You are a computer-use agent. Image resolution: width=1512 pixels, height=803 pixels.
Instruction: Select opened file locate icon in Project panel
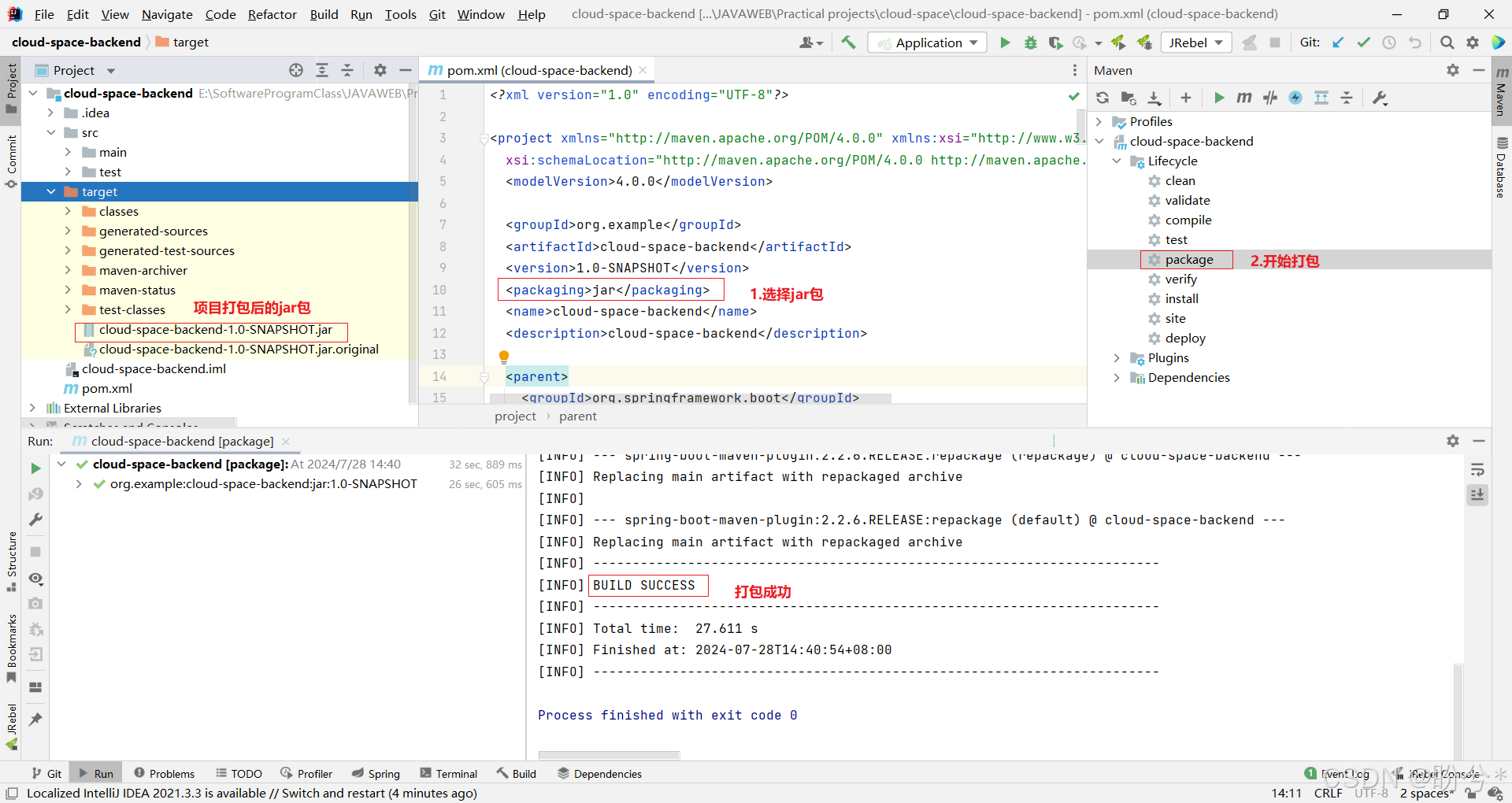[x=296, y=70]
